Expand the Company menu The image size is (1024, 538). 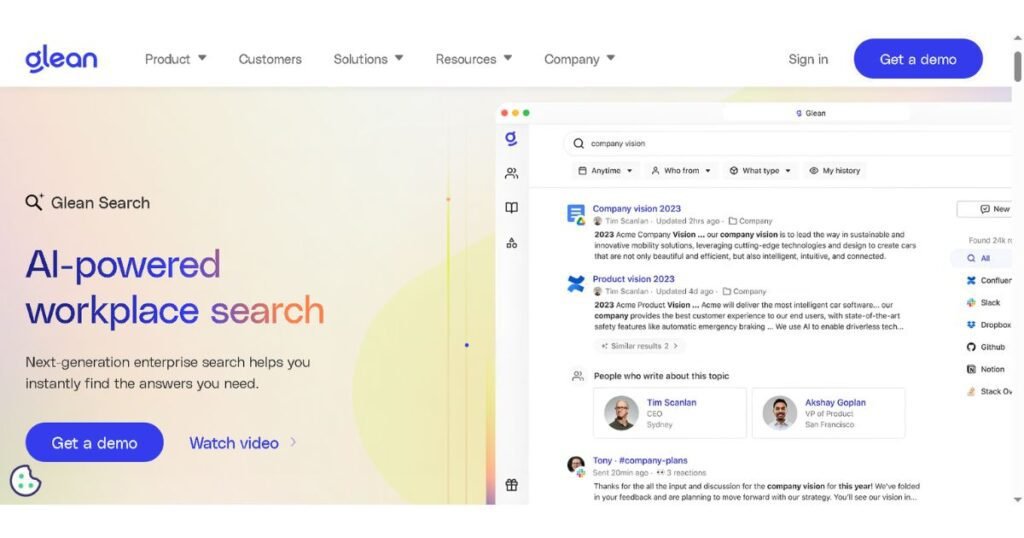click(579, 59)
